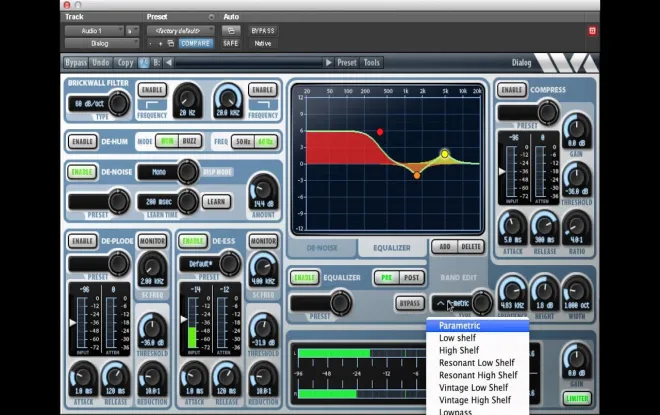Open the De-Noise Mono mode selector
This screenshot has height=415, width=660.
168,172
